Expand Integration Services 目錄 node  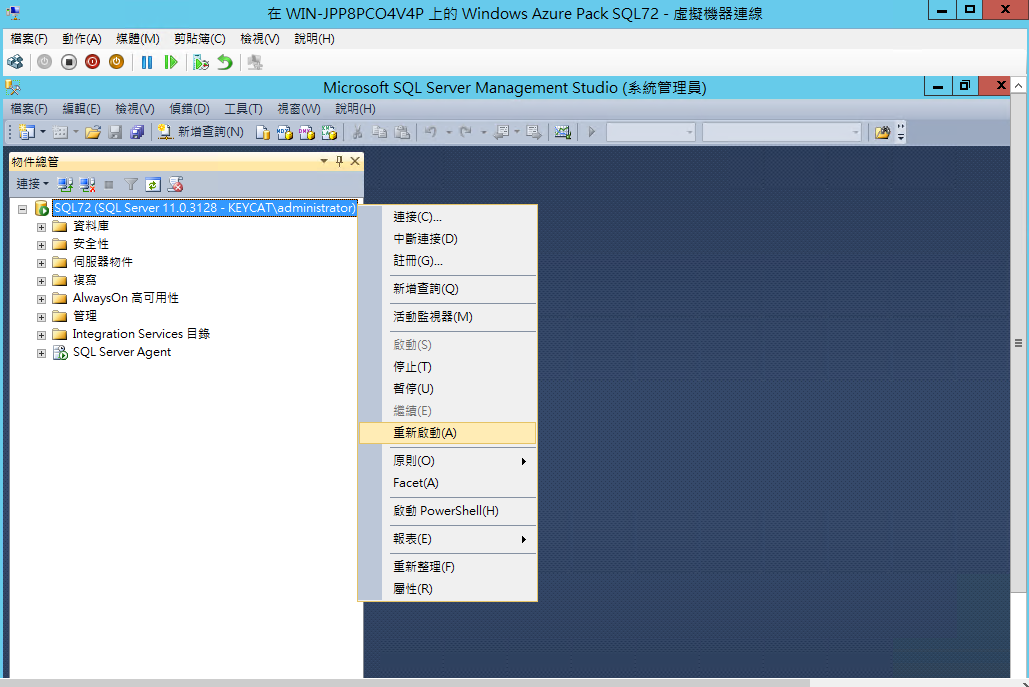[x=41, y=335]
